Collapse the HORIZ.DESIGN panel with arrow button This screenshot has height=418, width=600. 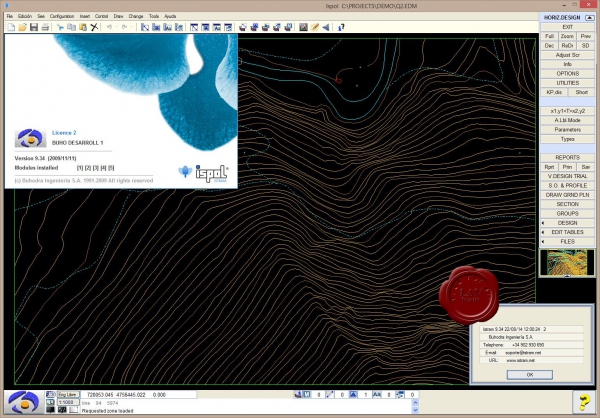[x=590, y=18]
